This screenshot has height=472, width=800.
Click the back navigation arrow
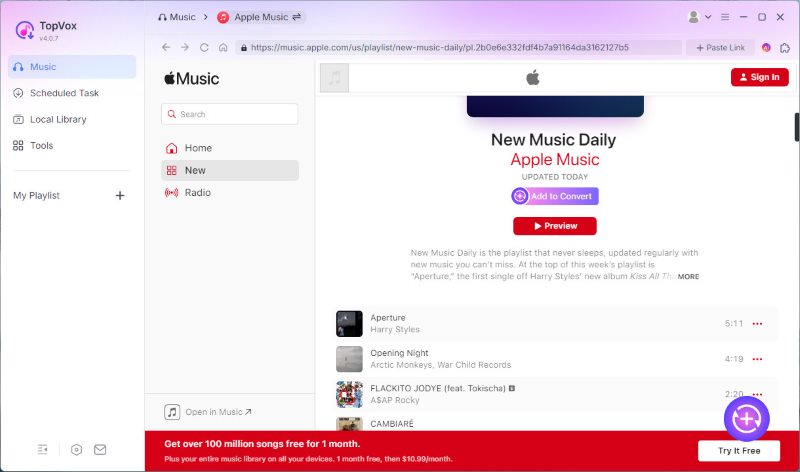tap(166, 47)
